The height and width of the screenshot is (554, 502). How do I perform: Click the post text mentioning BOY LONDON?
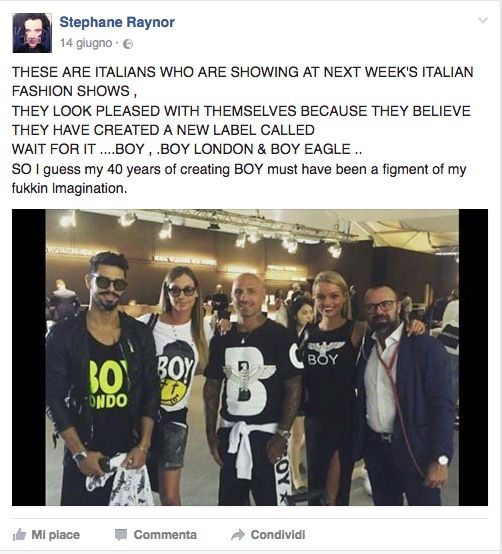pyautogui.click(x=187, y=149)
